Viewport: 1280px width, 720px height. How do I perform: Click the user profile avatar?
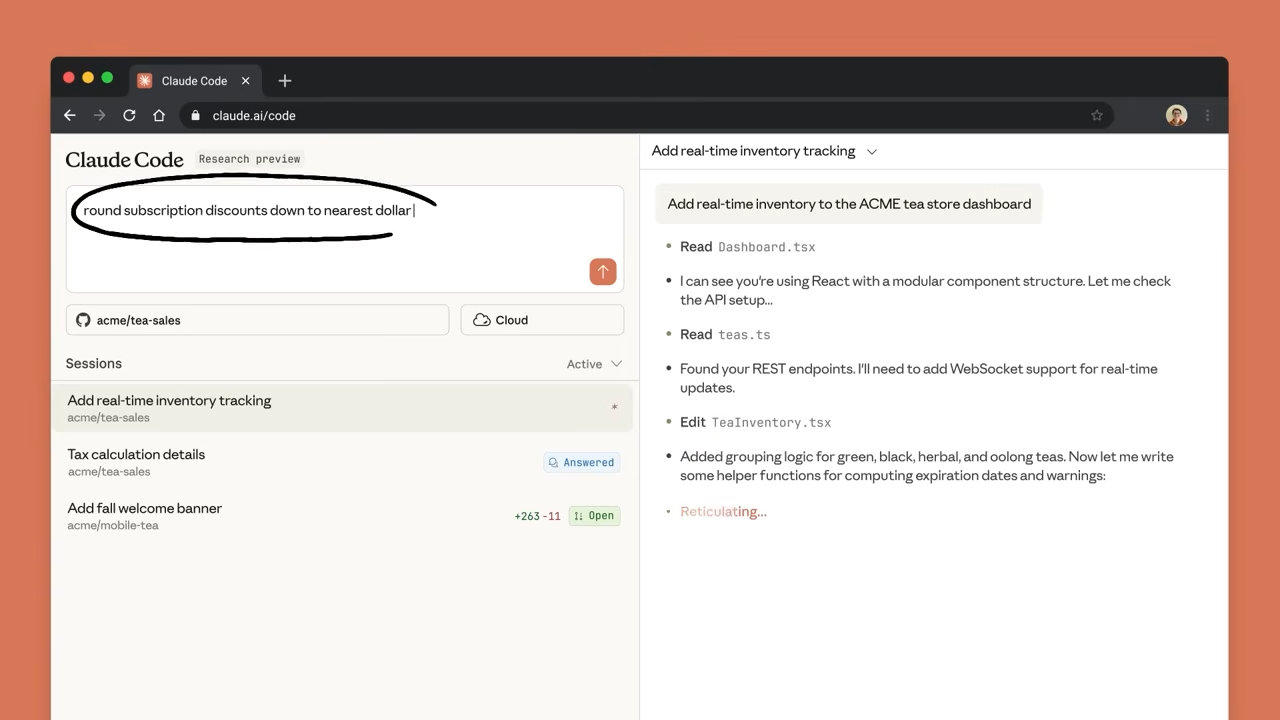(1176, 116)
